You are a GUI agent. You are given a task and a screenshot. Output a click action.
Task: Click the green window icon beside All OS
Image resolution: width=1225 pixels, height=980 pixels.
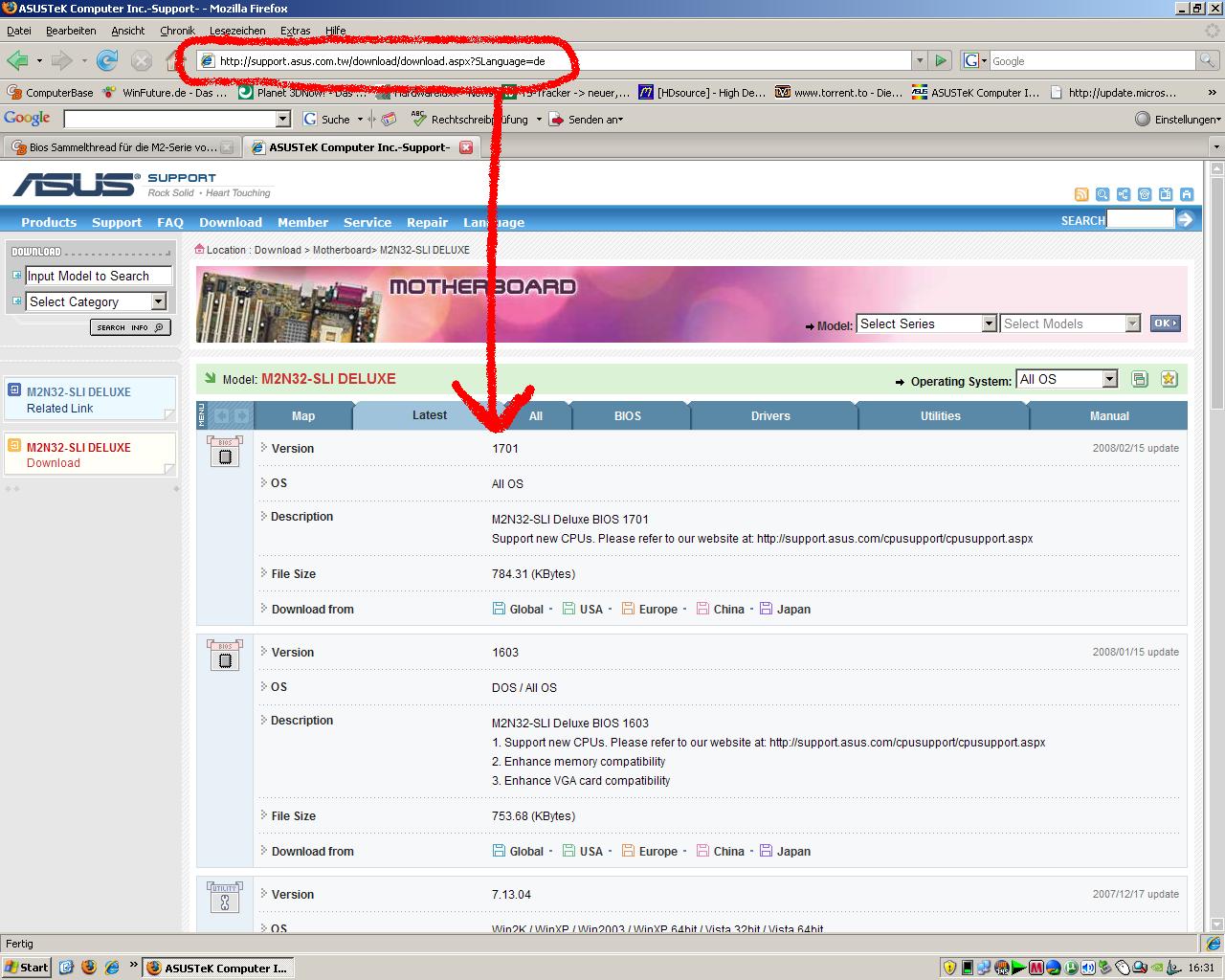(x=1139, y=379)
